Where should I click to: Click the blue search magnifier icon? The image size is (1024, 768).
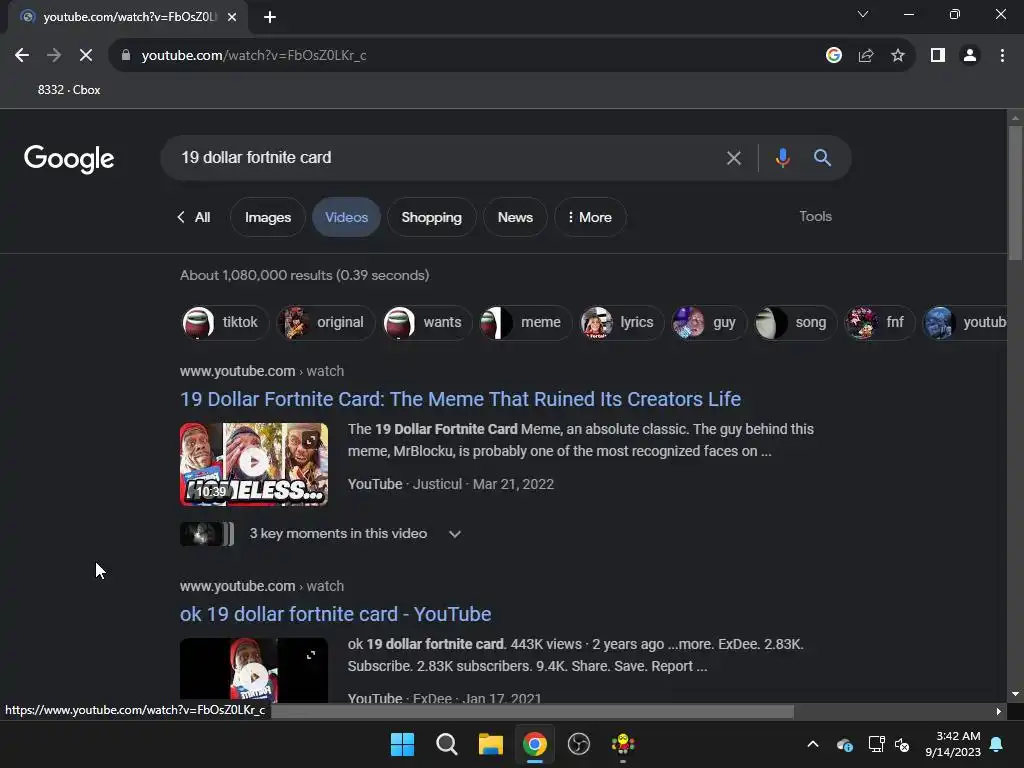[822, 157]
